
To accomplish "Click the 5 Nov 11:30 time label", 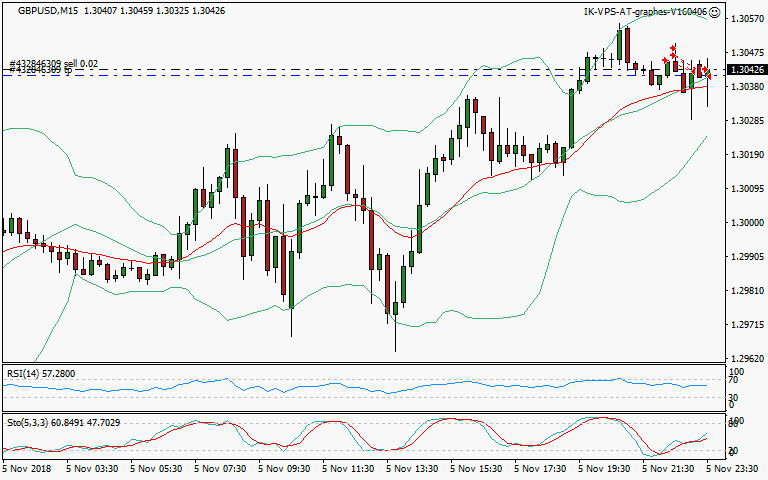I will (349, 469).
